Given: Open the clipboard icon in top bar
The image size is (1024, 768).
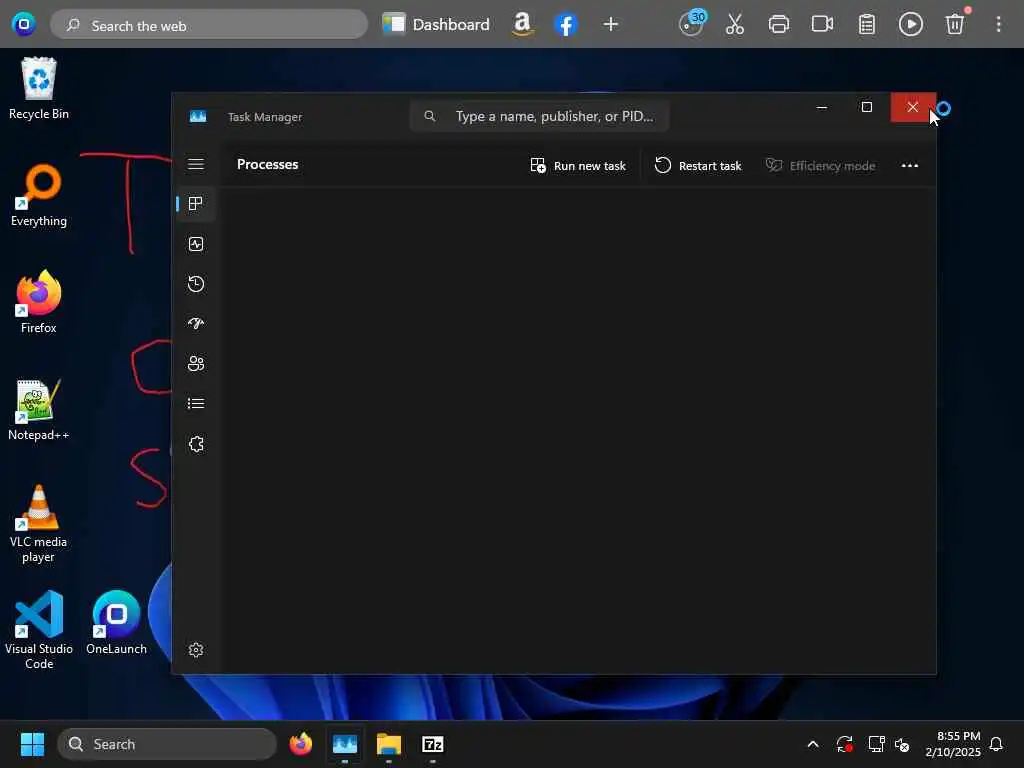Looking at the screenshot, I should pos(867,25).
